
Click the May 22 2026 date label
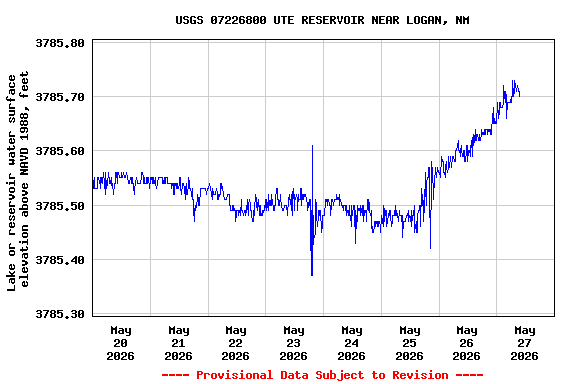coord(235,343)
